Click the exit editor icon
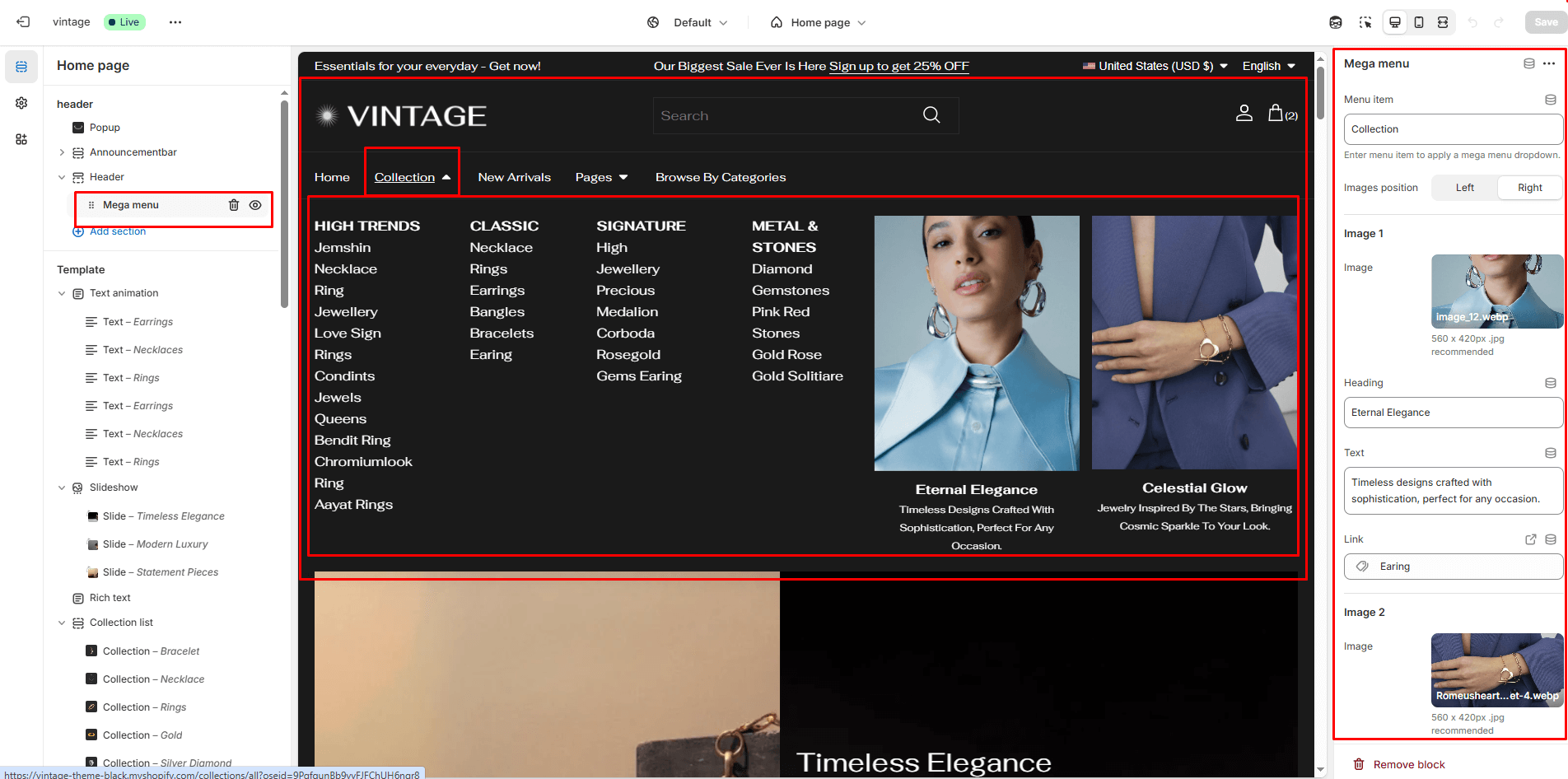This screenshot has width=1568, height=779. [23, 22]
